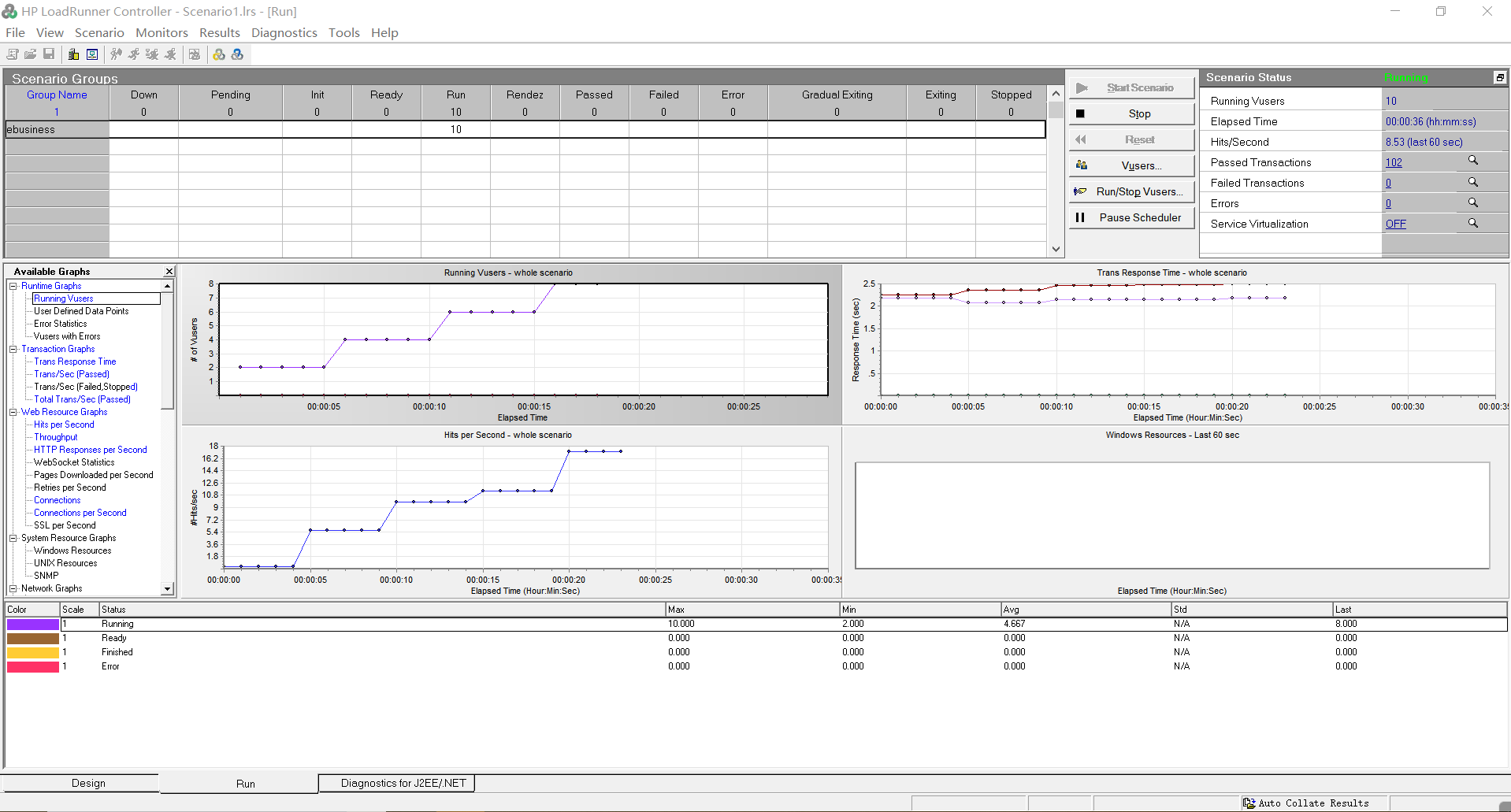Open the Load Generators toolbar icon

[x=73, y=54]
